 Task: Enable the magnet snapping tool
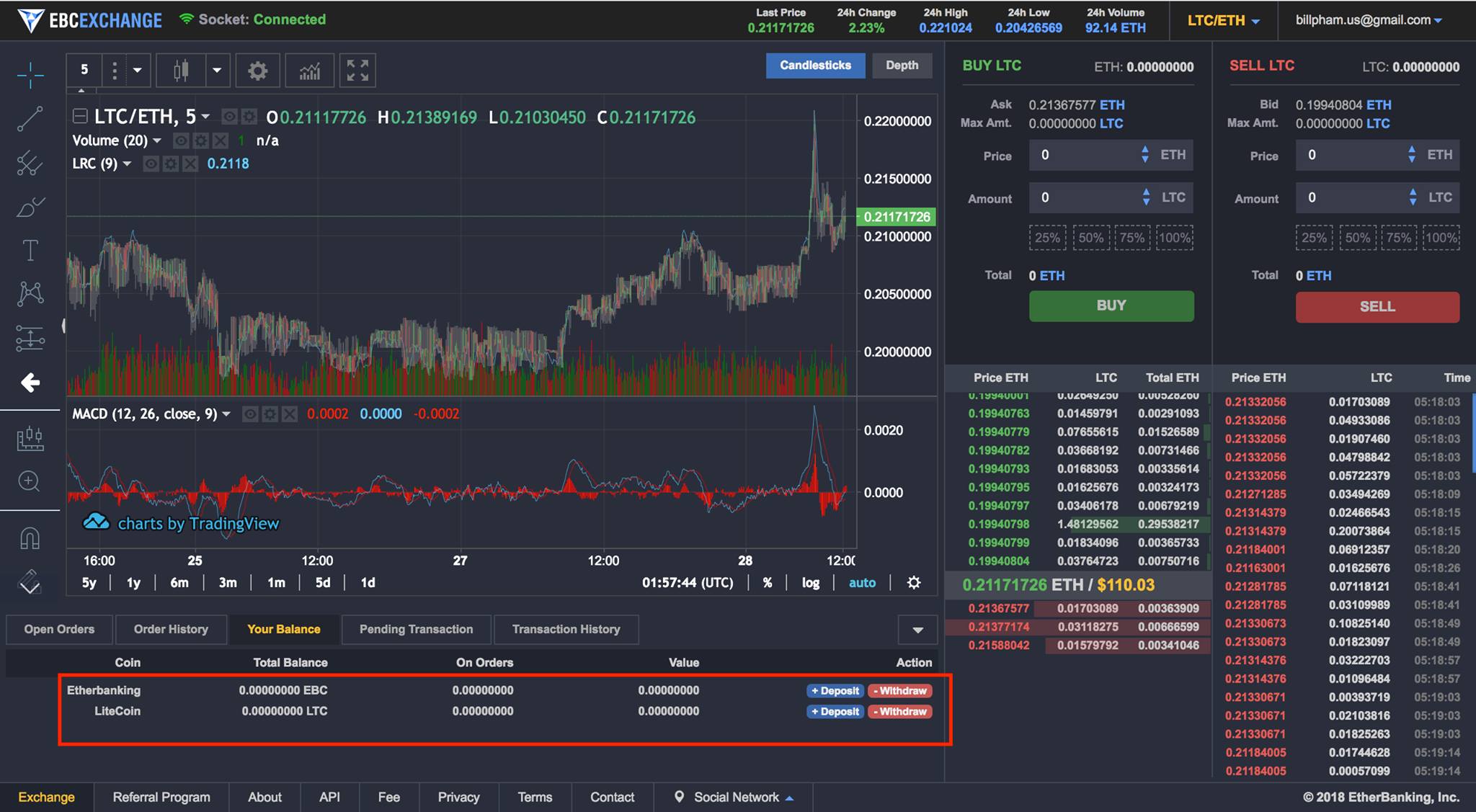(30, 538)
